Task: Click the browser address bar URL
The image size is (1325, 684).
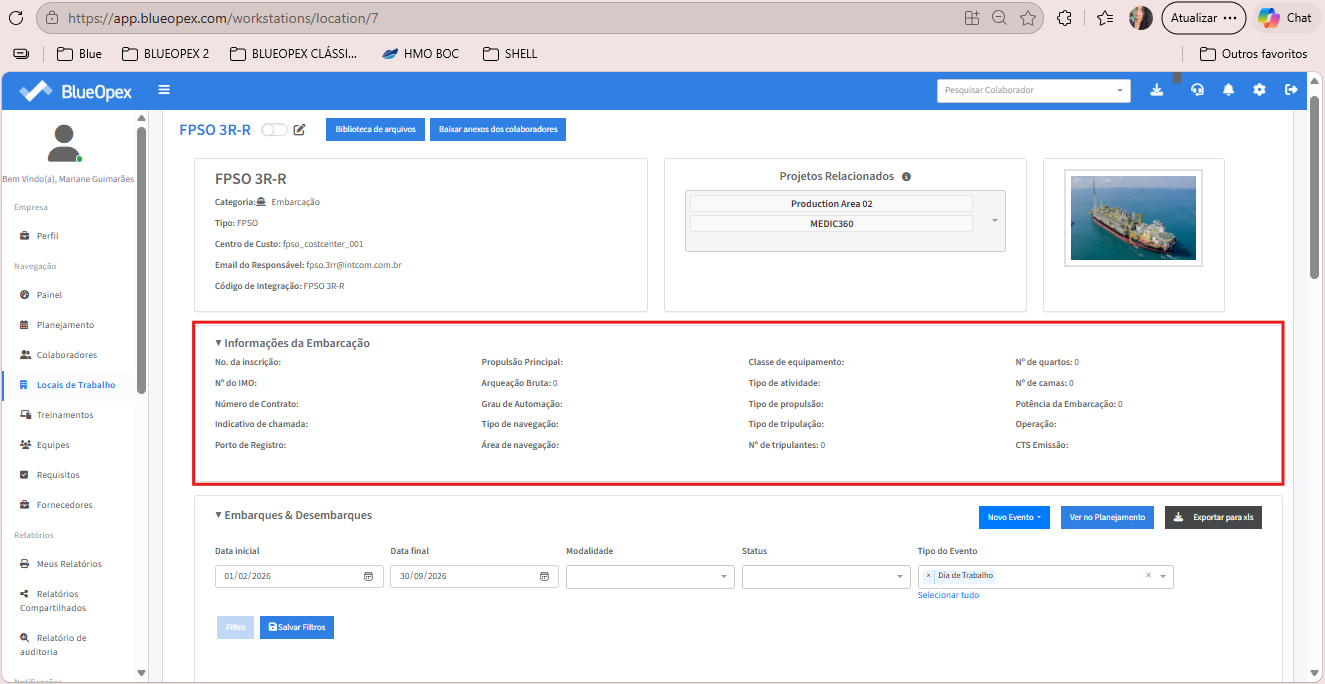Action: [x=223, y=18]
